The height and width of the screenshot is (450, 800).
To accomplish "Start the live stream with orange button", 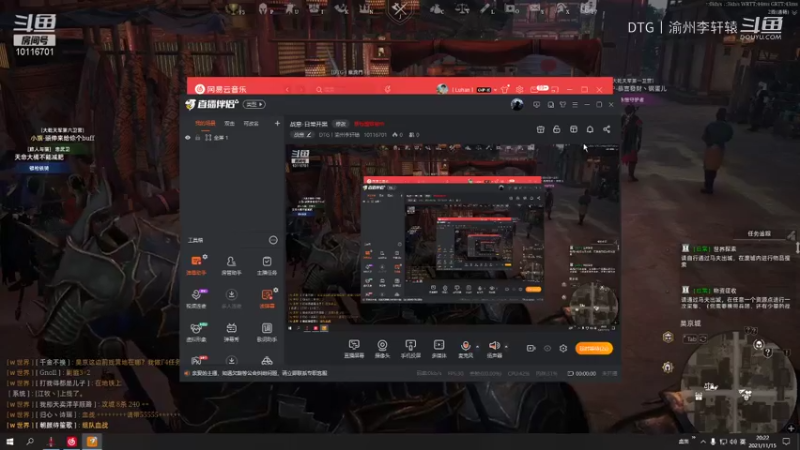I will [594, 348].
